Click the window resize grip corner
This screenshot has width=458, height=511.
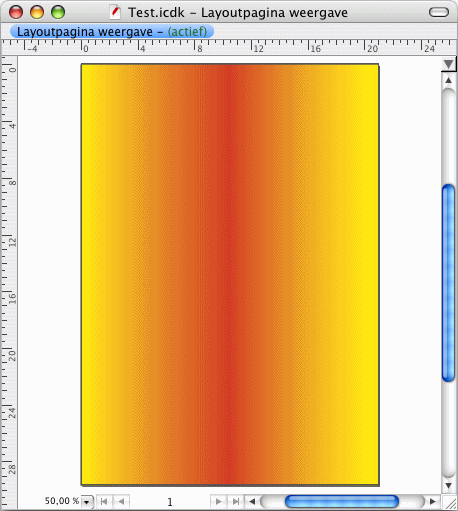pos(451,503)
